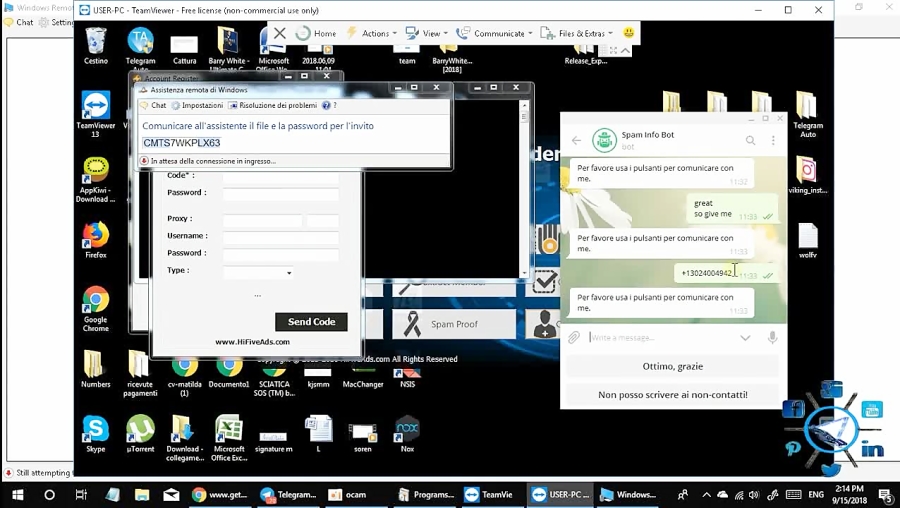Image resolution: width=900 pixels, height=508 pixels.
Task: Collapse the bot keyboard chevron in Telegram
Action: pos(745,338)
